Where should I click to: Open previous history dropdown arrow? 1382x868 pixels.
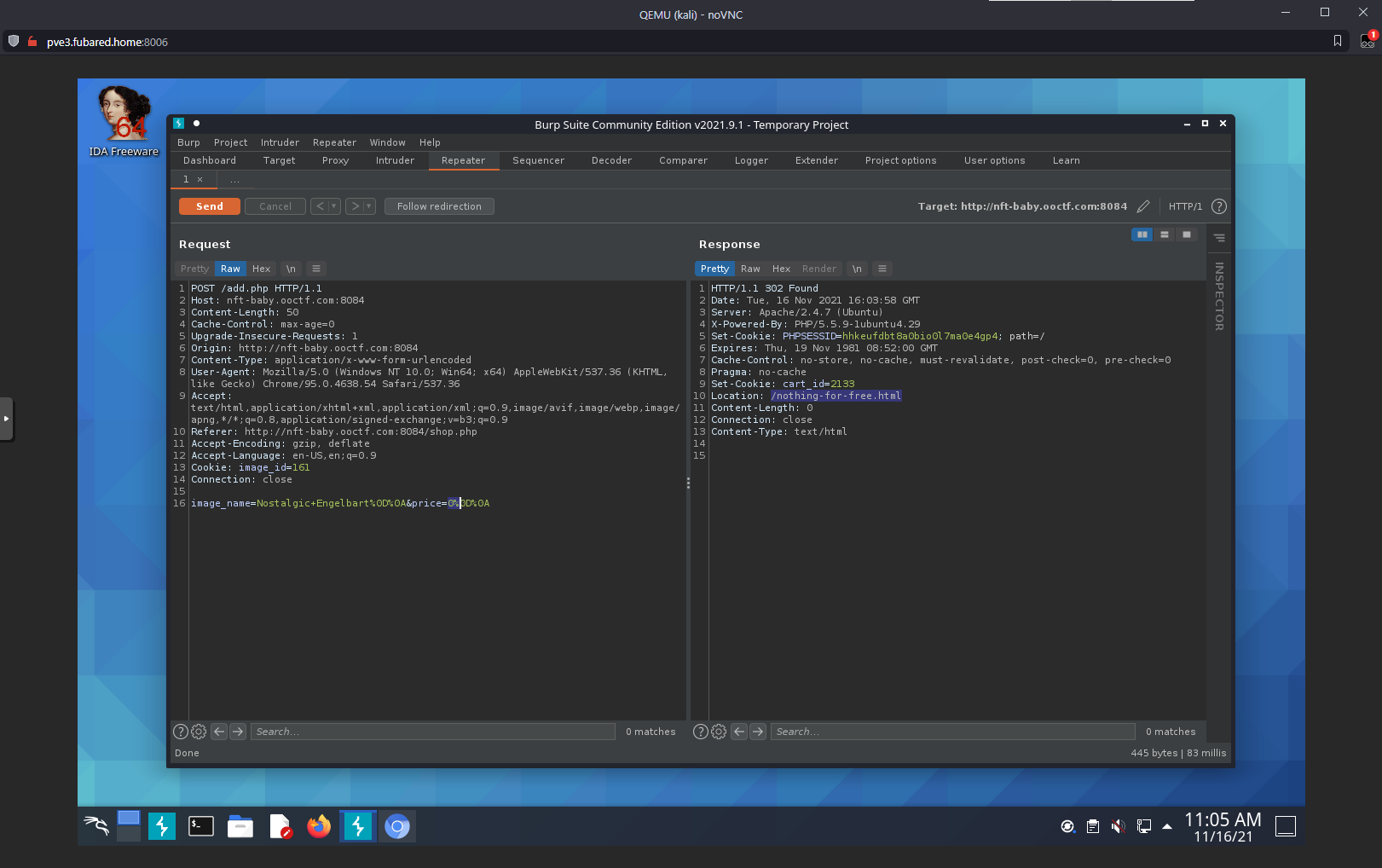pyautogui.click(x=334, y=206)
